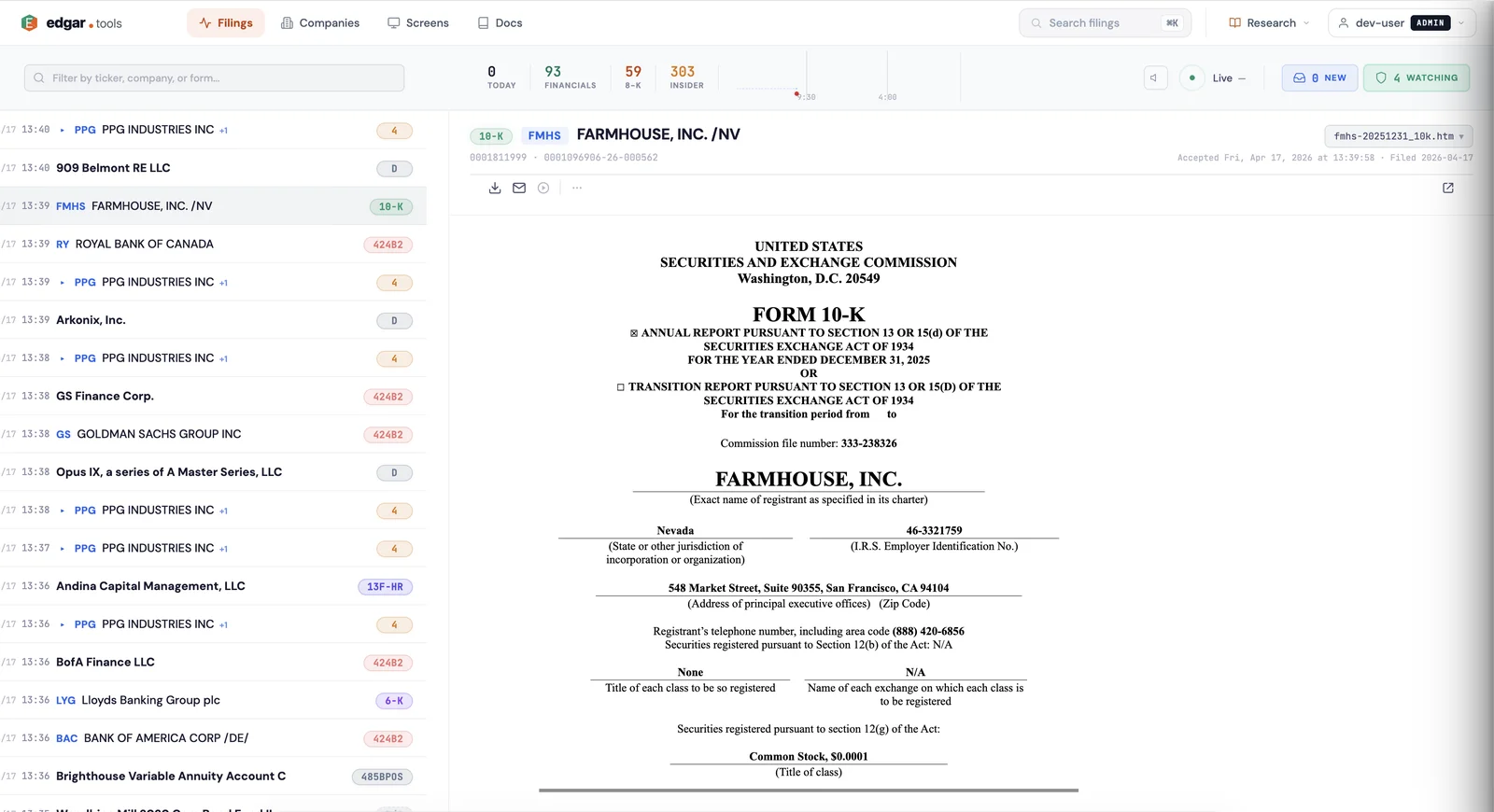The width and height of the screenshot is (1494, 812).
Task: Select the FARMHOUSE, INC. /NV list row
Action: tap(213, 206)
